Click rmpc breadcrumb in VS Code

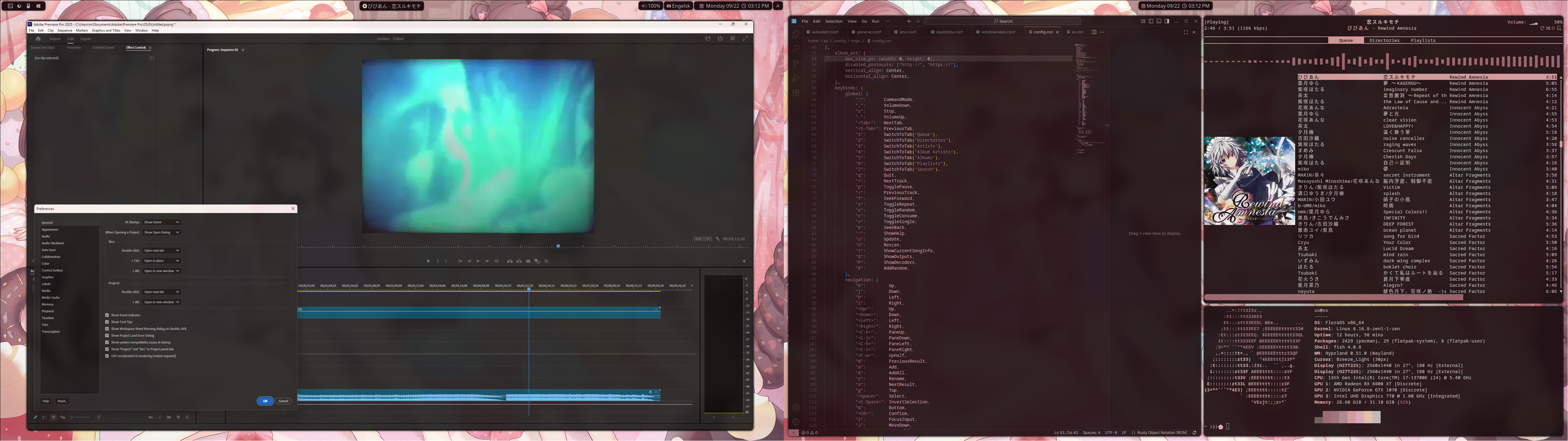[x=855, y=41]
